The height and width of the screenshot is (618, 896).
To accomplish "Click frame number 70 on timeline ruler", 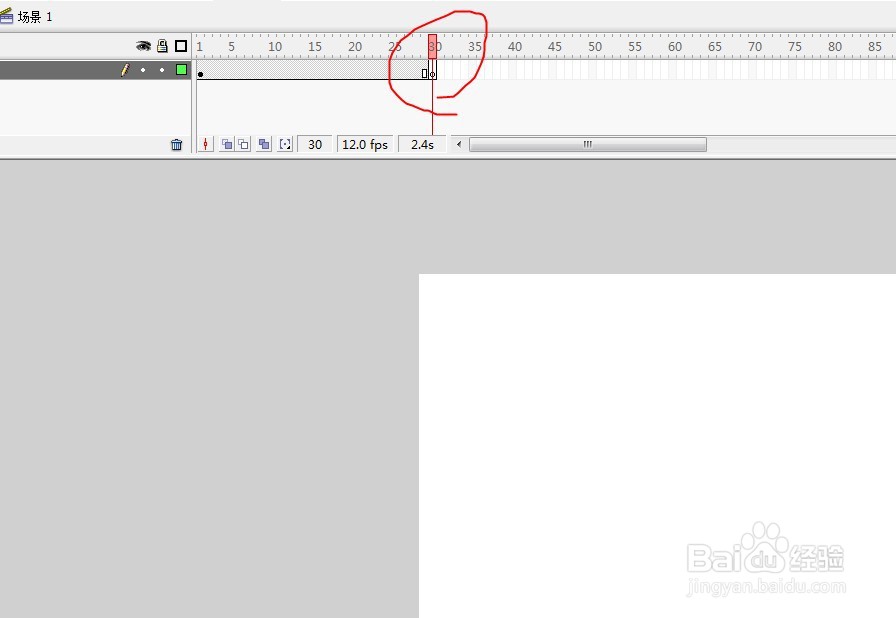I will [x=755, y=47].
